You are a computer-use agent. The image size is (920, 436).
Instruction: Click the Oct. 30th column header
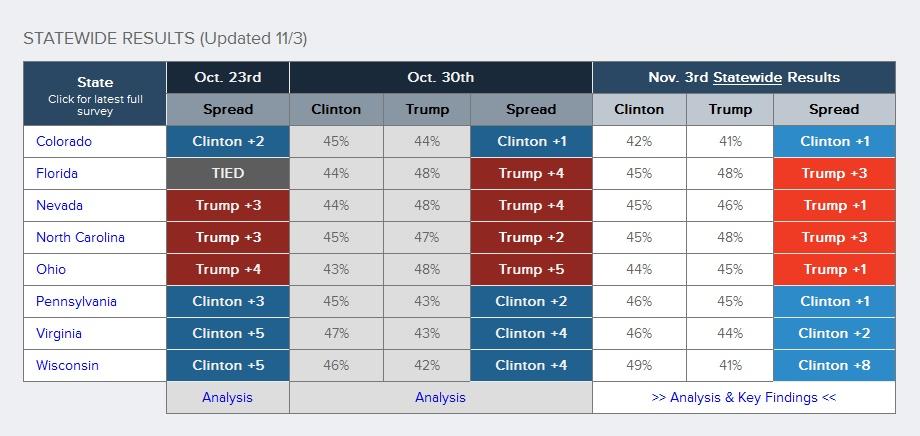pos(440,77)
